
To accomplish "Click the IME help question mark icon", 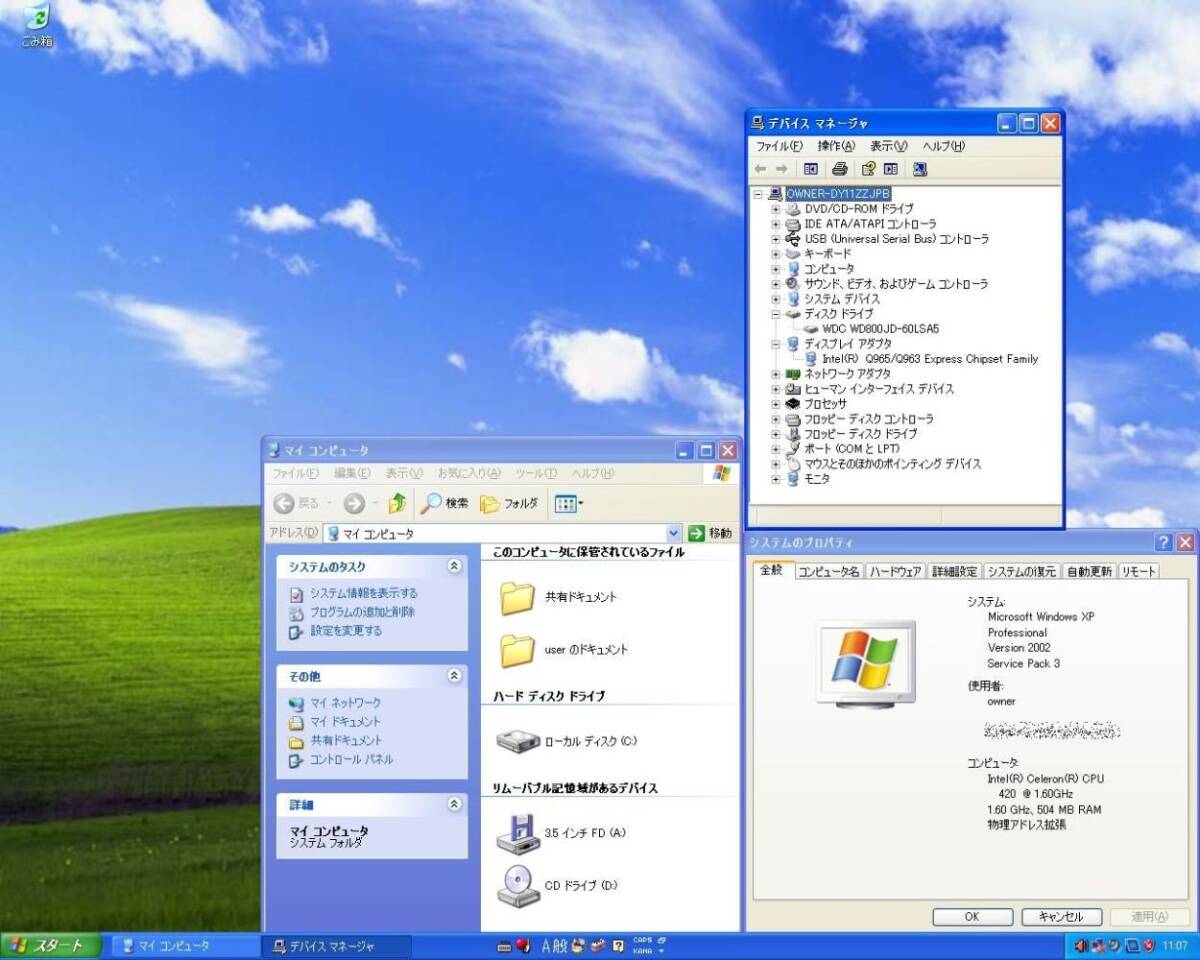I will (619, 946).
